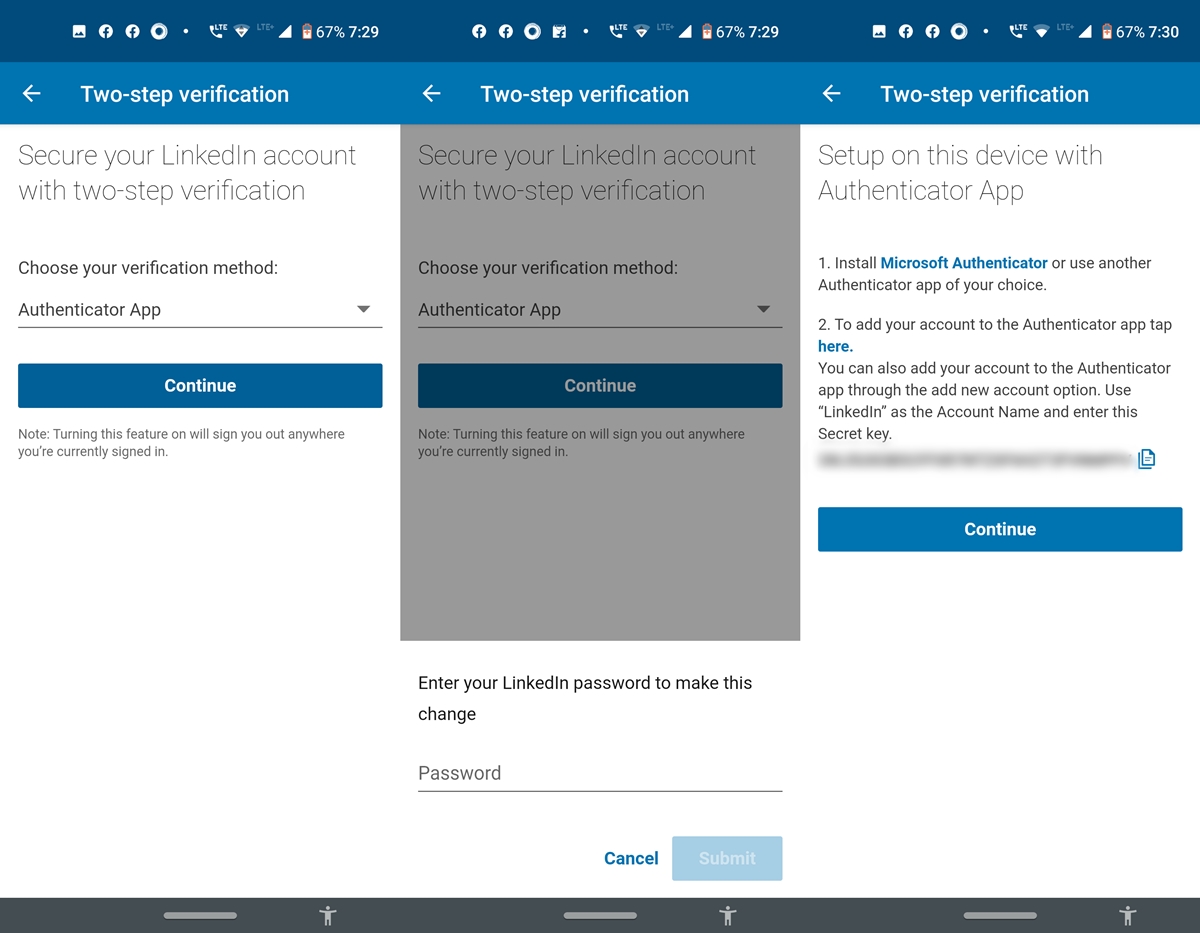Image resolution: width=1200 pixels, height=933 pixels.
Task: Click 'Two-step verification' title on middle screen
Action: (585, 94)
